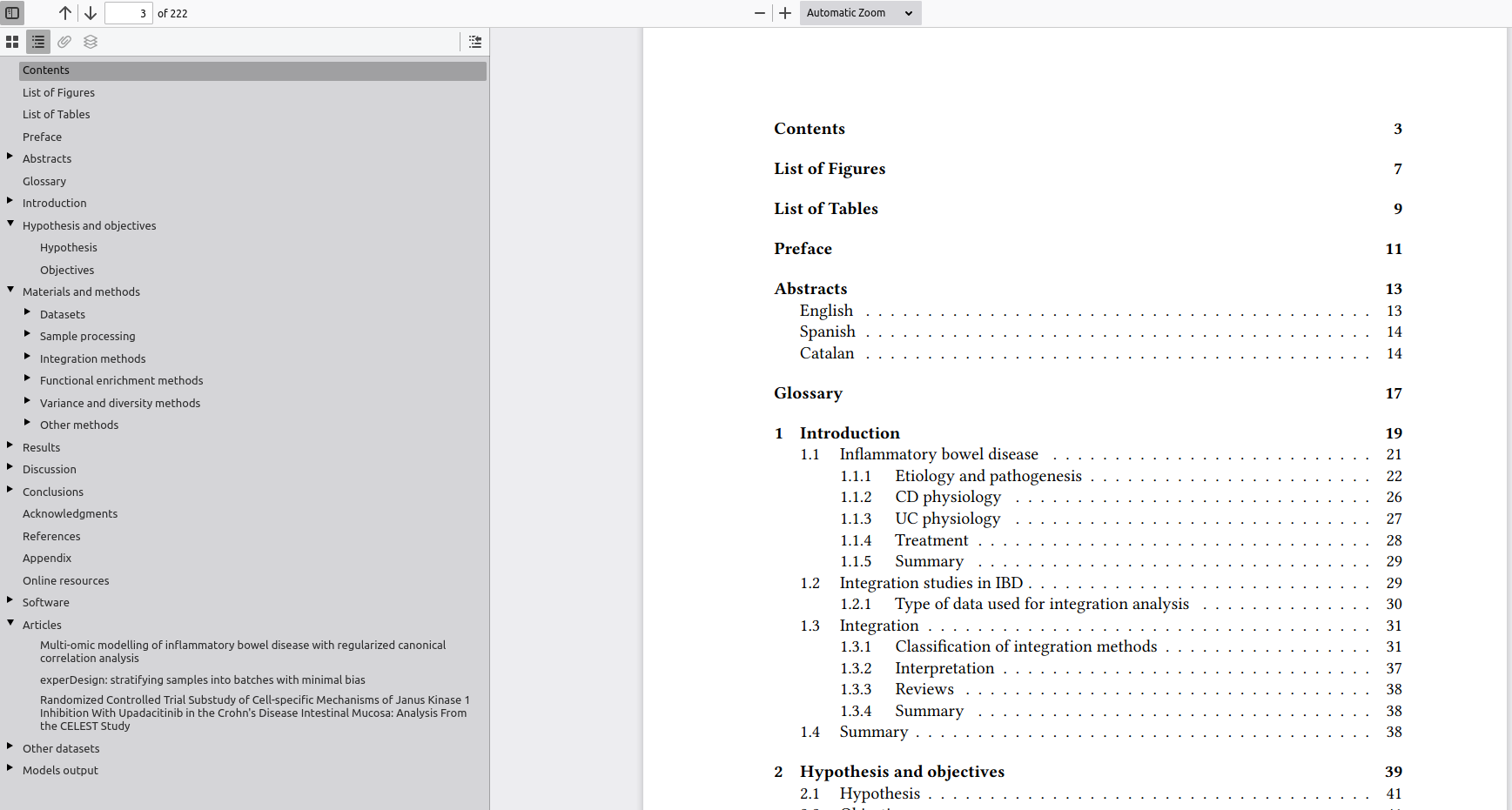This screenshot has height=810, width=1512.
Task: Show thumbnails view in sidebar
Action: pos(12,42)
